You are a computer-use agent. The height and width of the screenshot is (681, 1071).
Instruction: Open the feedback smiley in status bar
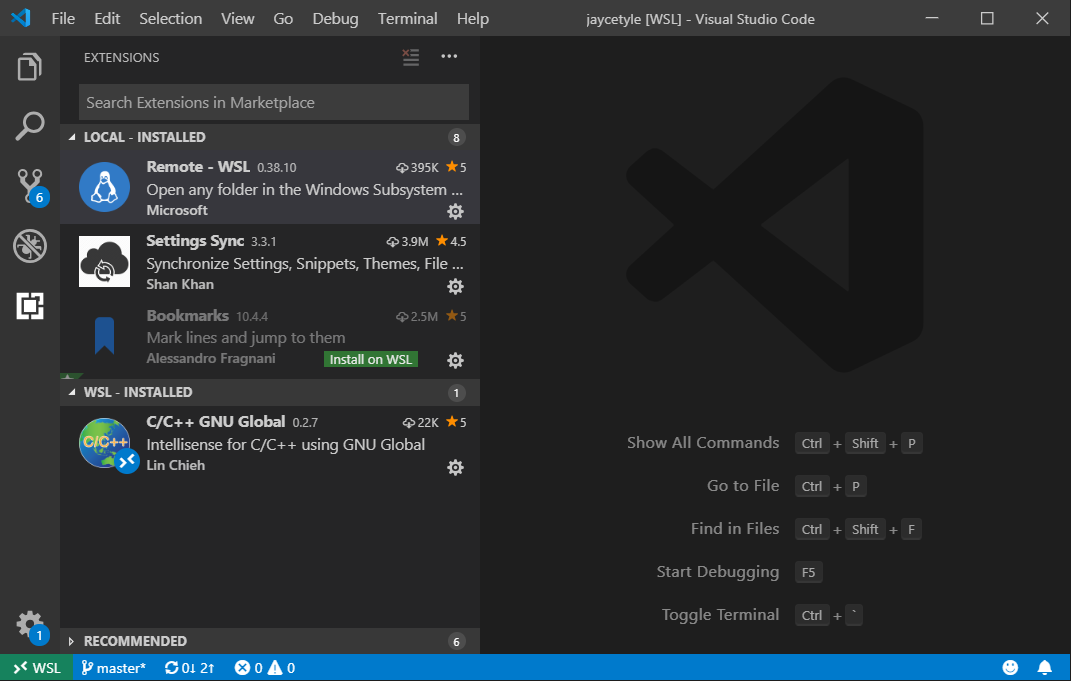[x=1010, y=667]
